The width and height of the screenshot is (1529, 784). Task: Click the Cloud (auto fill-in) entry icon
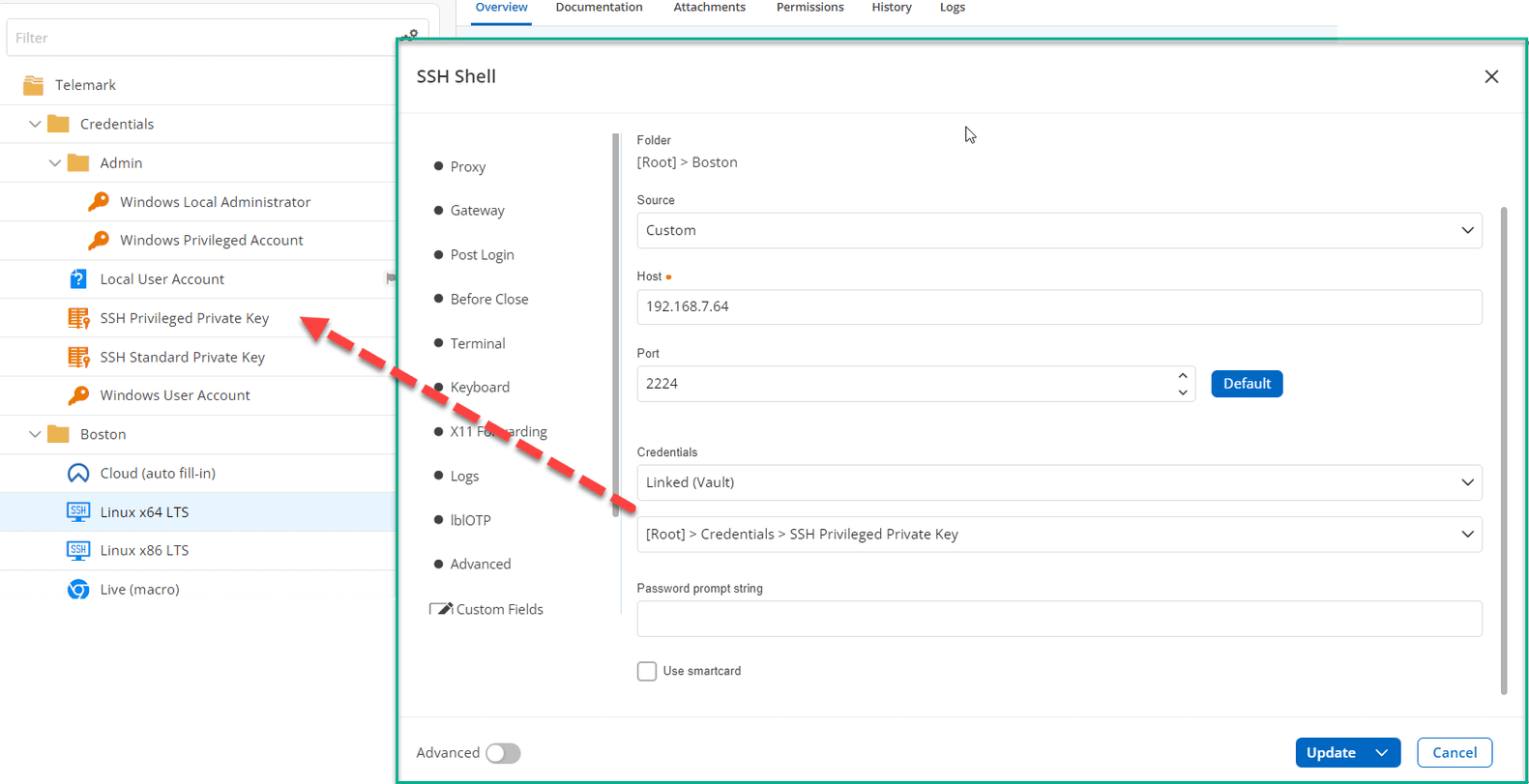[x=78, y=473]
